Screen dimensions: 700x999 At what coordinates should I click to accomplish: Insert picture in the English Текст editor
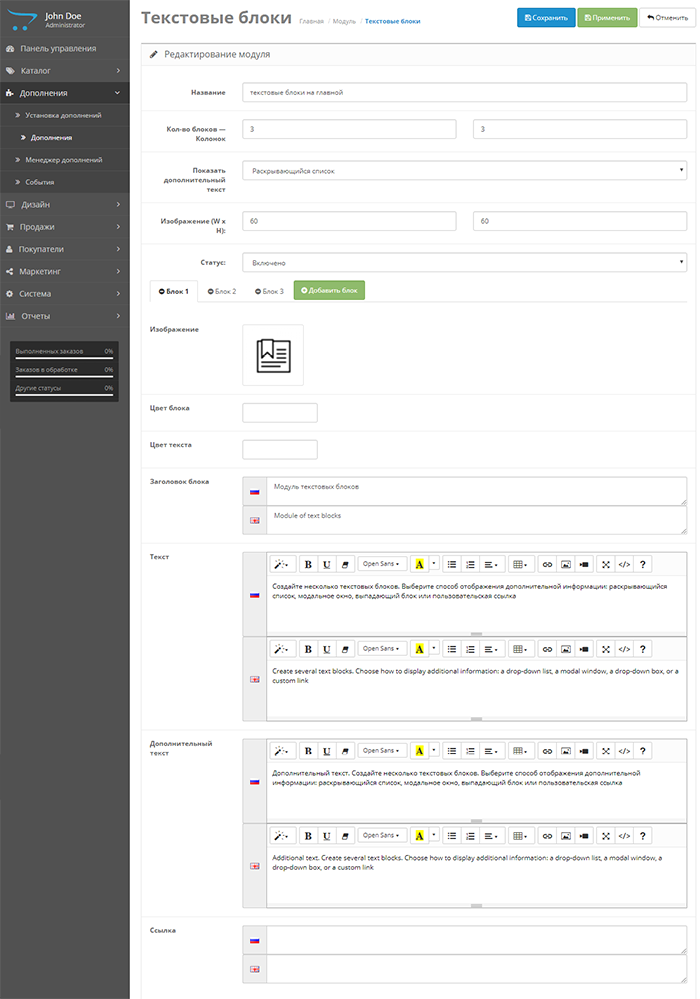(566, 649)
